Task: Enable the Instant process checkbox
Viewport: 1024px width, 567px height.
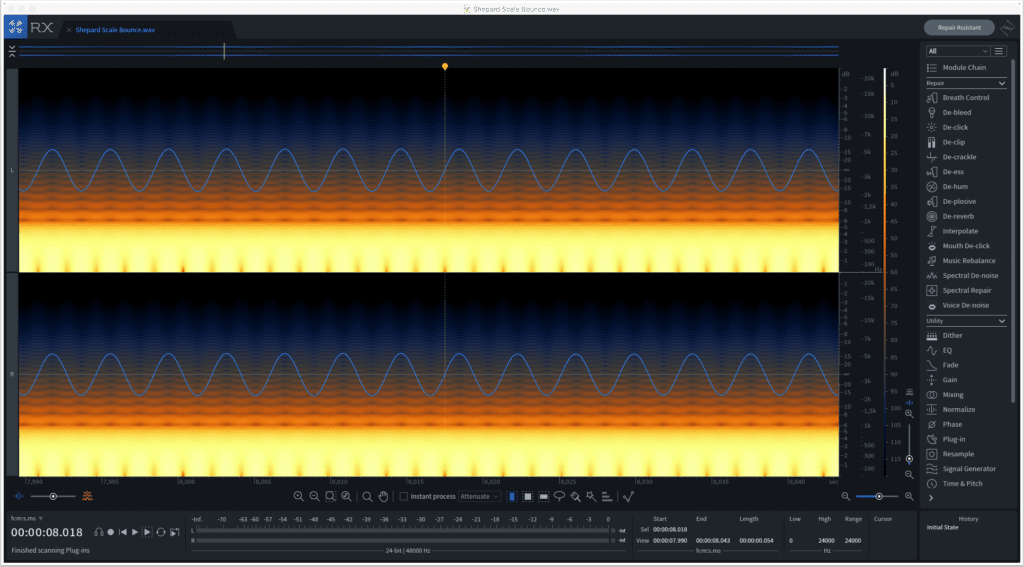Action: click(404, 496)
